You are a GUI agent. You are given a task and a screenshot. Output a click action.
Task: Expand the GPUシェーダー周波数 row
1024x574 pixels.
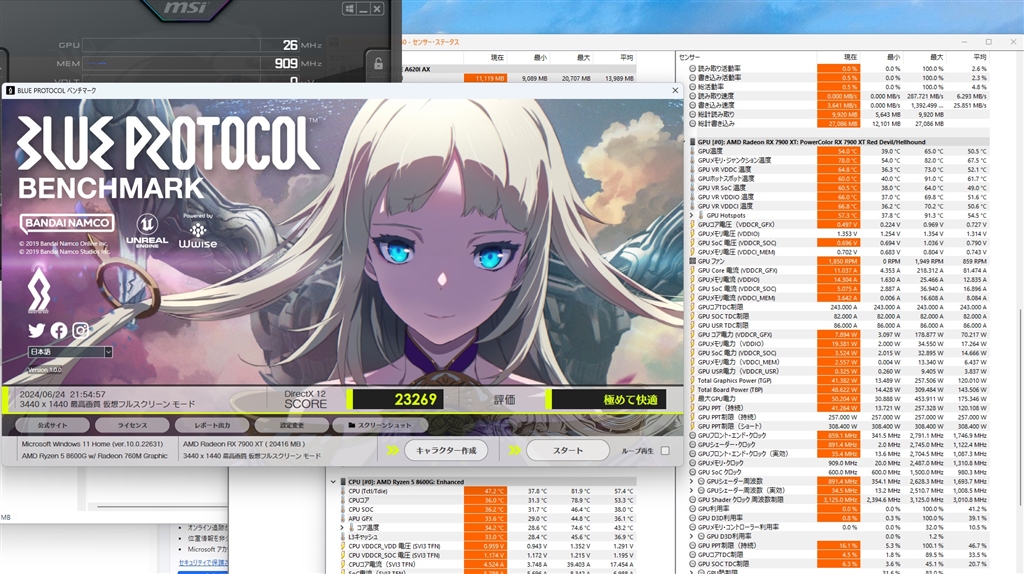[x=692, y=481]
